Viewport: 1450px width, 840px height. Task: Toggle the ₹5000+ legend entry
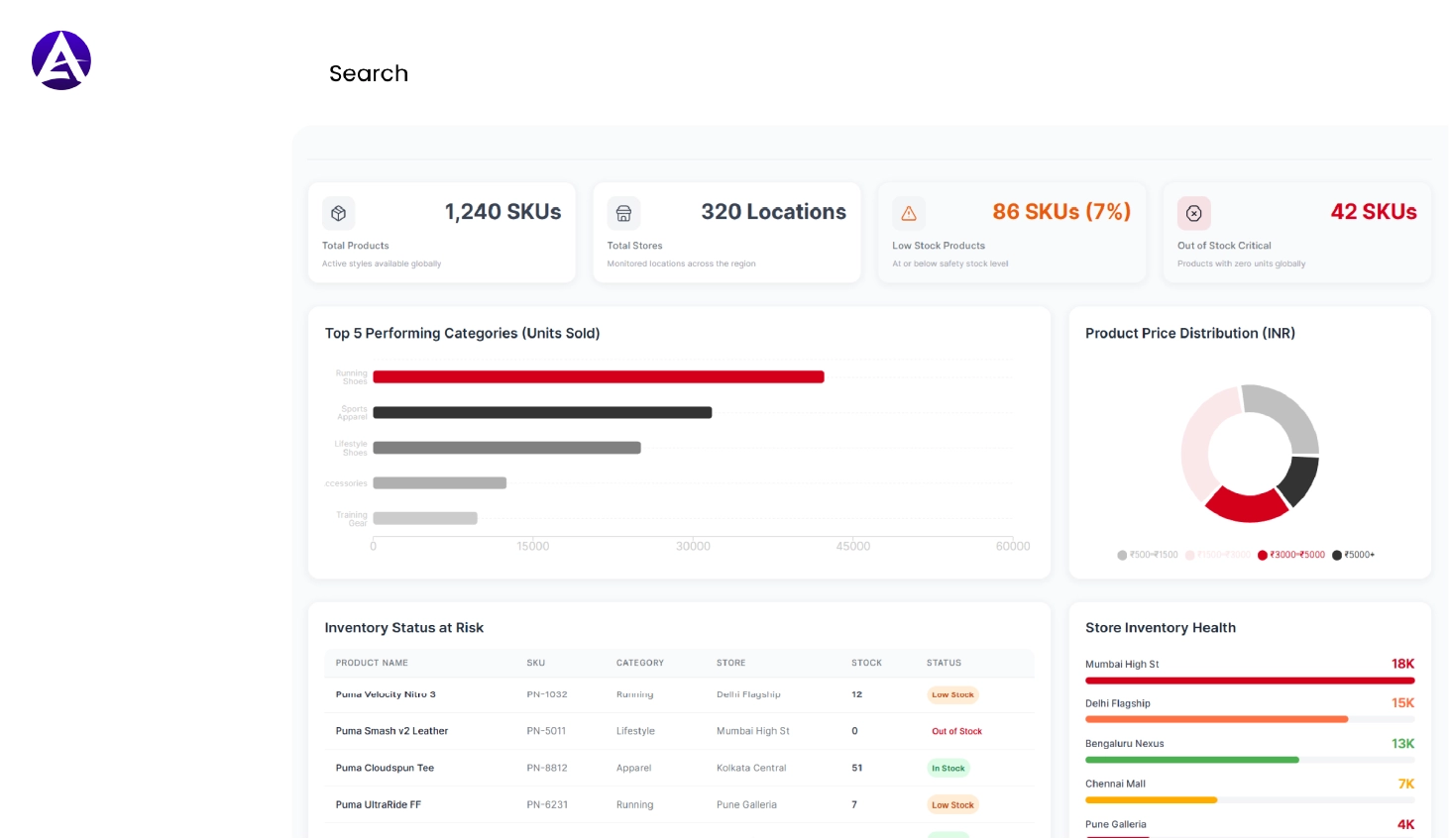coord(1354,555)
